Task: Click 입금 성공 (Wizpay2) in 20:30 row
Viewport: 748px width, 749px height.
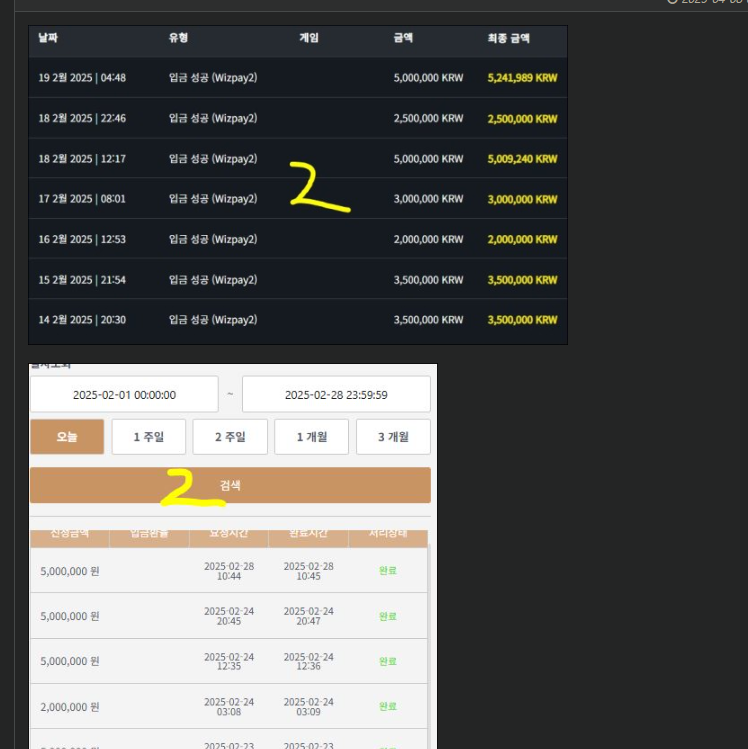Action: (x=213, y=320)
